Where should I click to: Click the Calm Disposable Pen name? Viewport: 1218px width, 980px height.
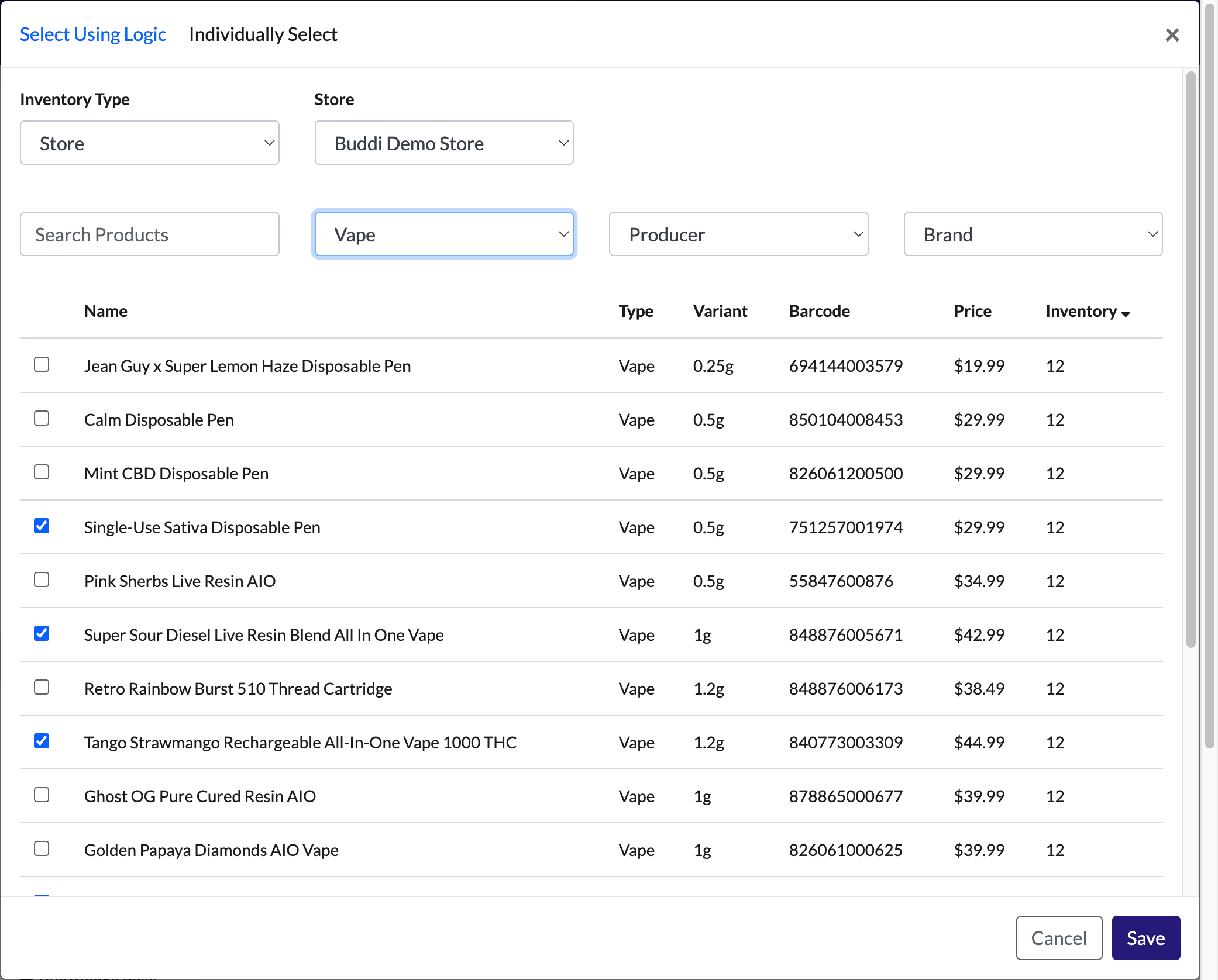pos(159,420)
